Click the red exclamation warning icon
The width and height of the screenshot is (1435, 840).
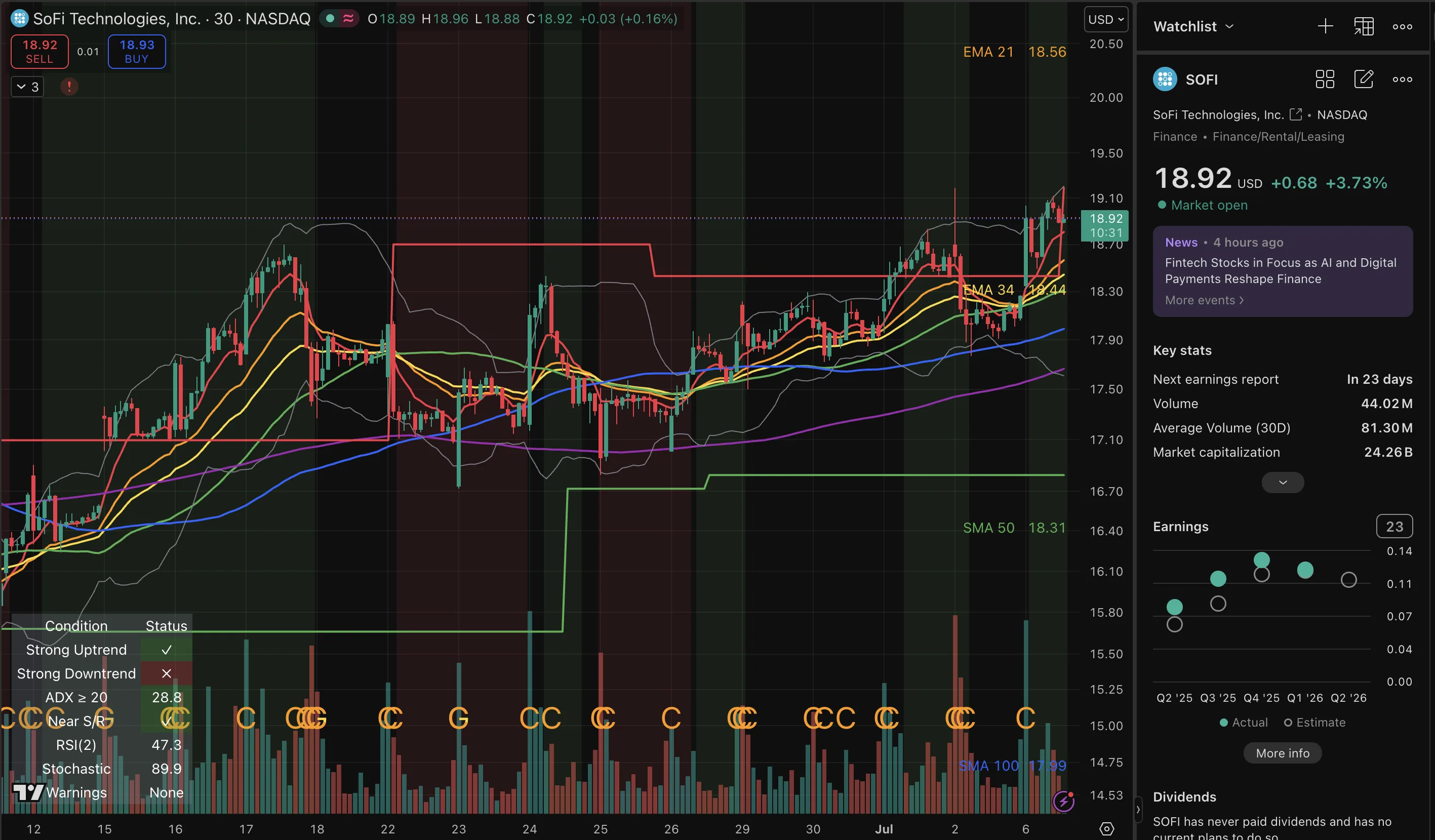pos(69,87)
